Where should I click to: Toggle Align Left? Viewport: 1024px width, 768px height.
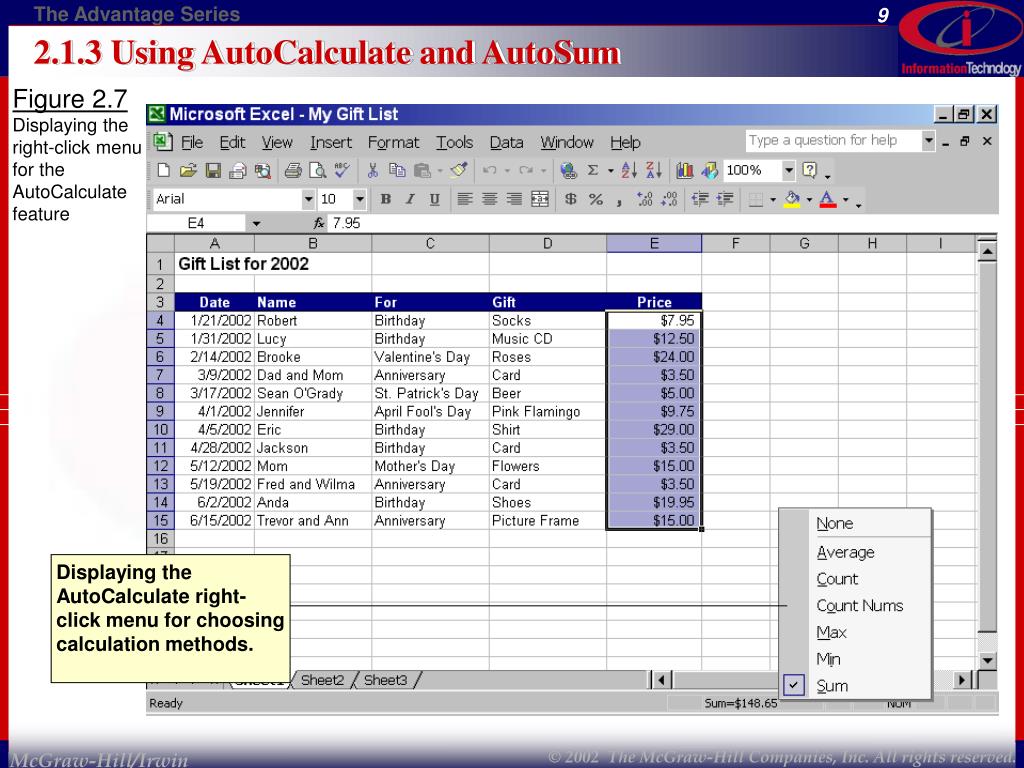pos(464,199)
